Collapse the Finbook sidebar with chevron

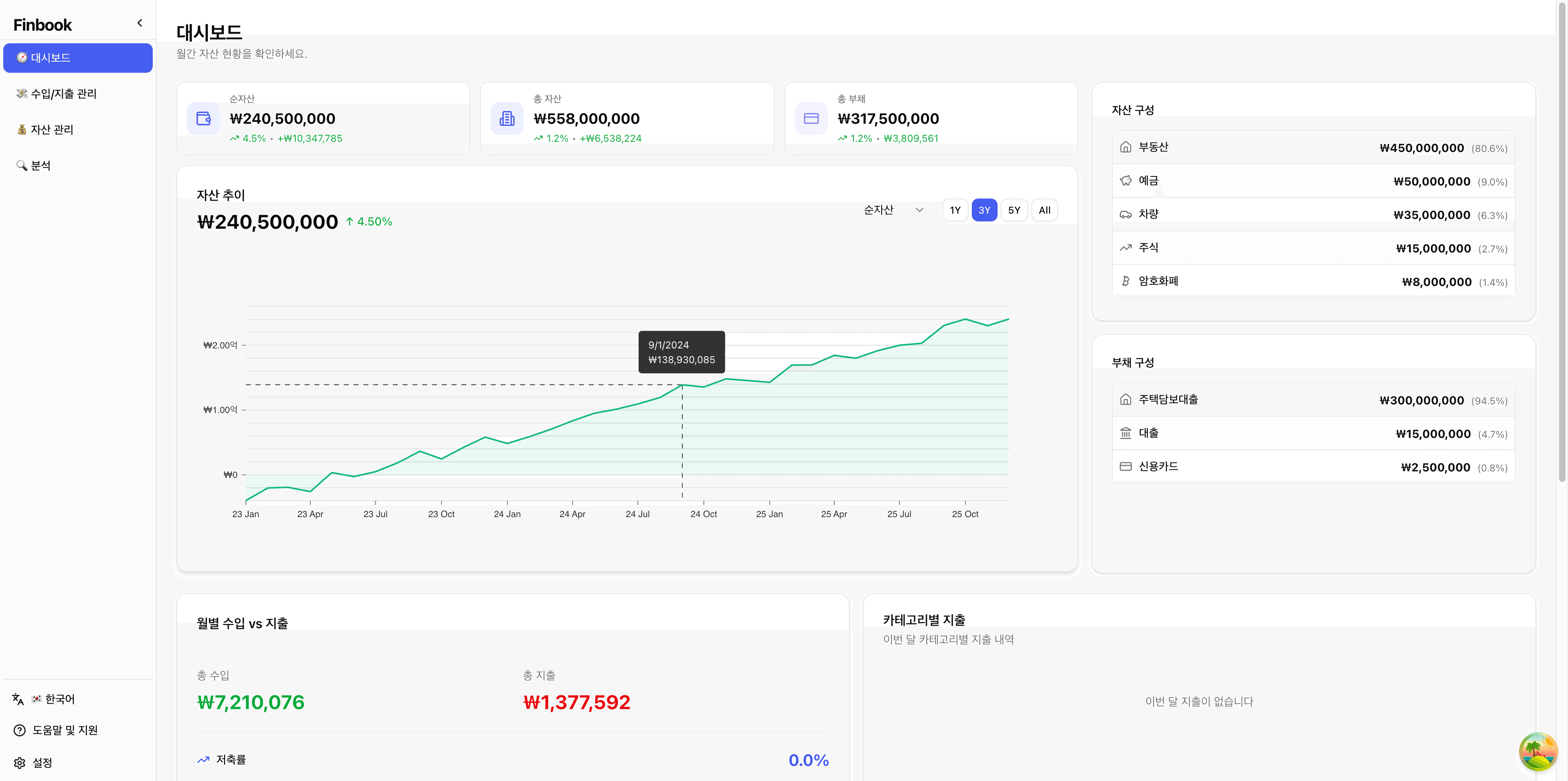[x=139, y=23]
